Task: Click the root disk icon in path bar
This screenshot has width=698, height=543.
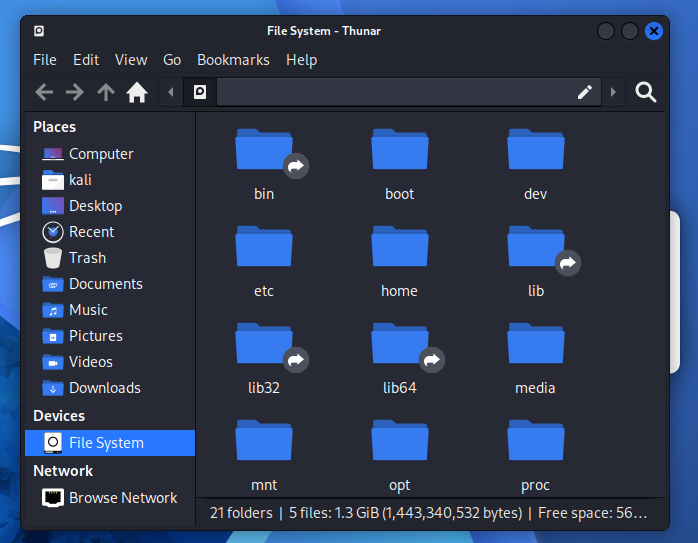Action: click(x=200, y=92)
